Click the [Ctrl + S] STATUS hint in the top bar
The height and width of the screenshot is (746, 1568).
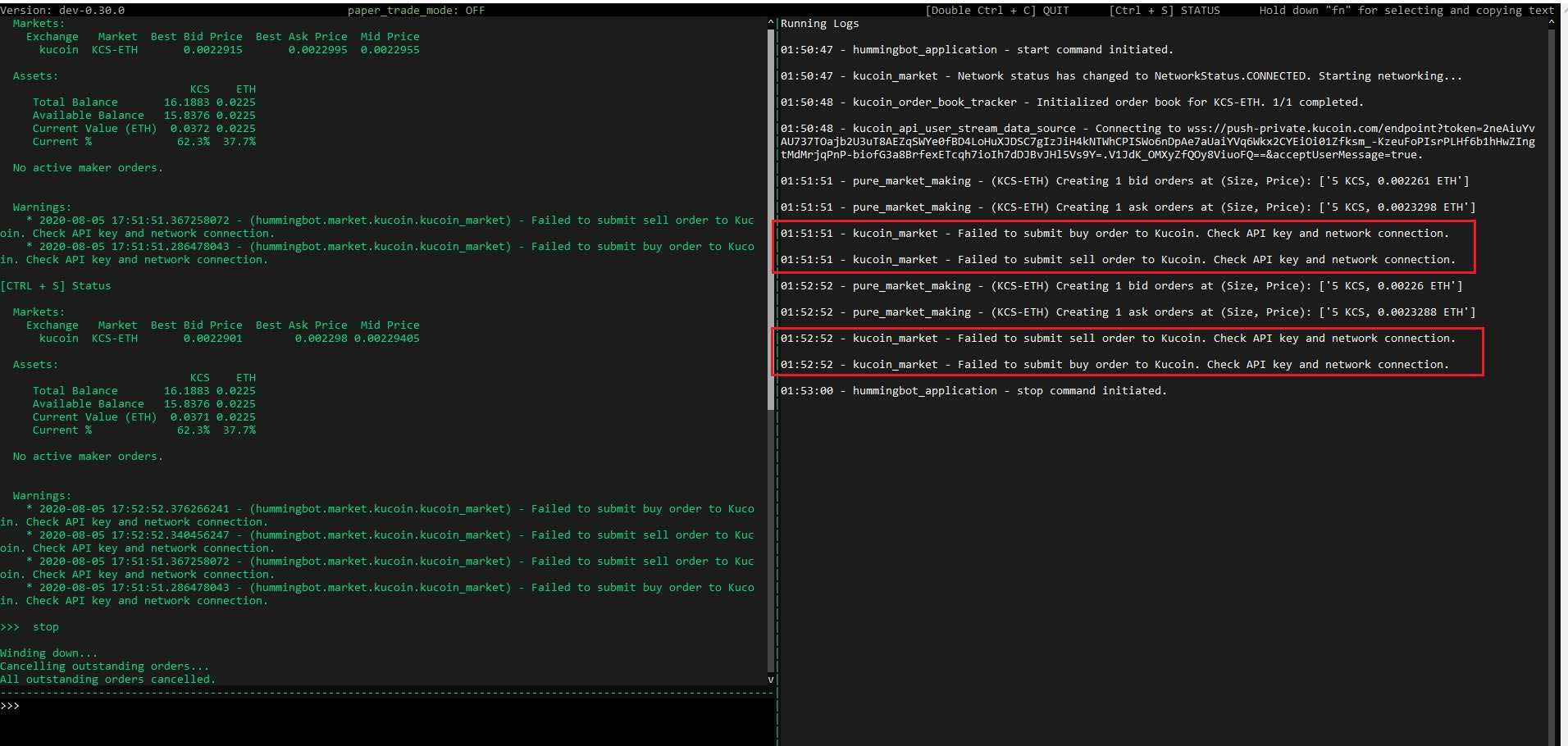1164,11
